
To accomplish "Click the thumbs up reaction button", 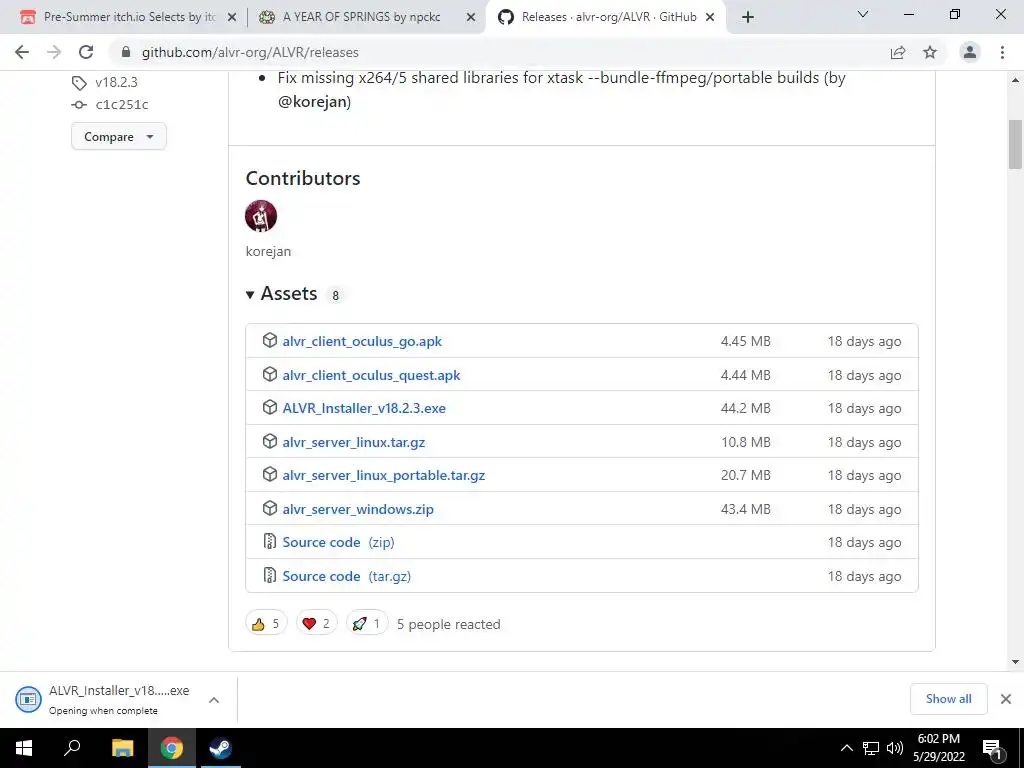I will coord(266,624).
